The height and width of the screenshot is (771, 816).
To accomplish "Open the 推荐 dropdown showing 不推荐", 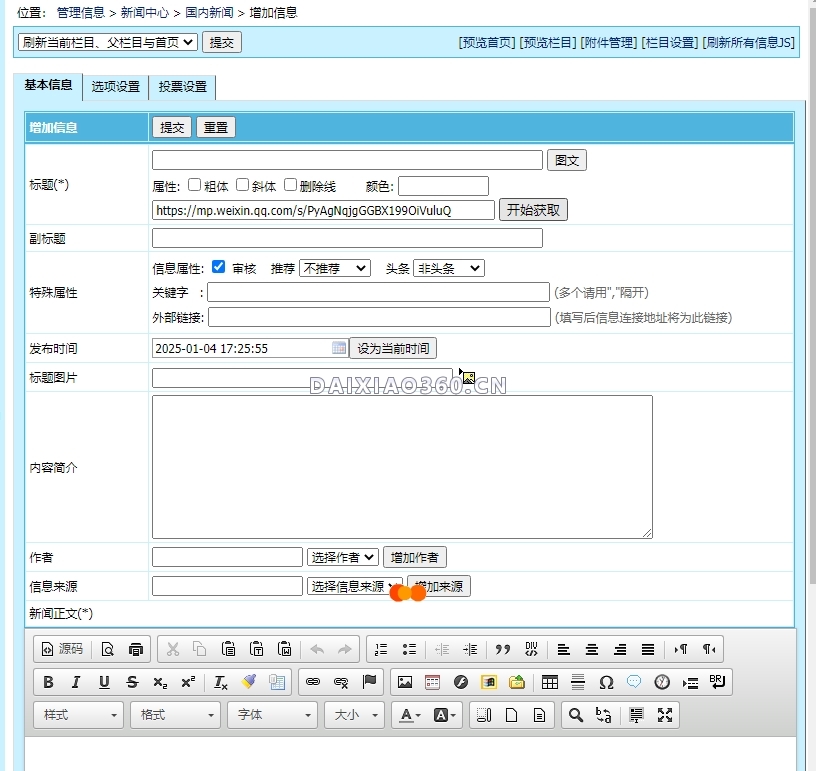I will (335, 268).
